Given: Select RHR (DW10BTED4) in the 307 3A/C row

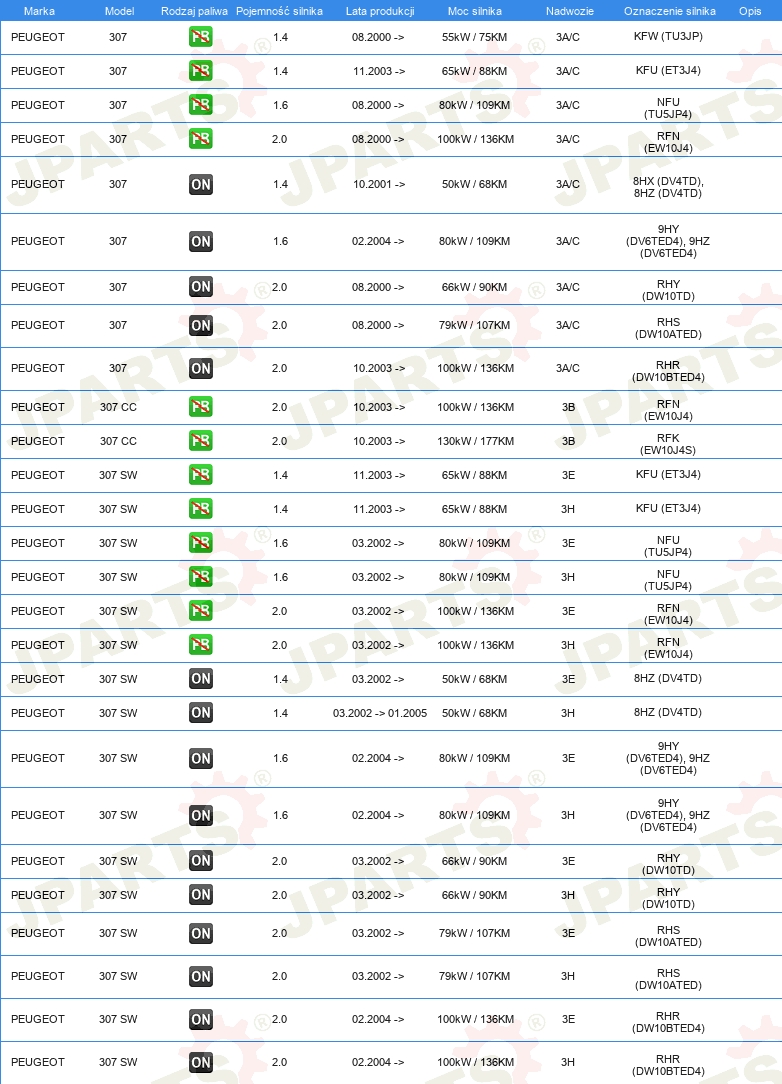Looking at the screenshot, I should coord(668,371).
